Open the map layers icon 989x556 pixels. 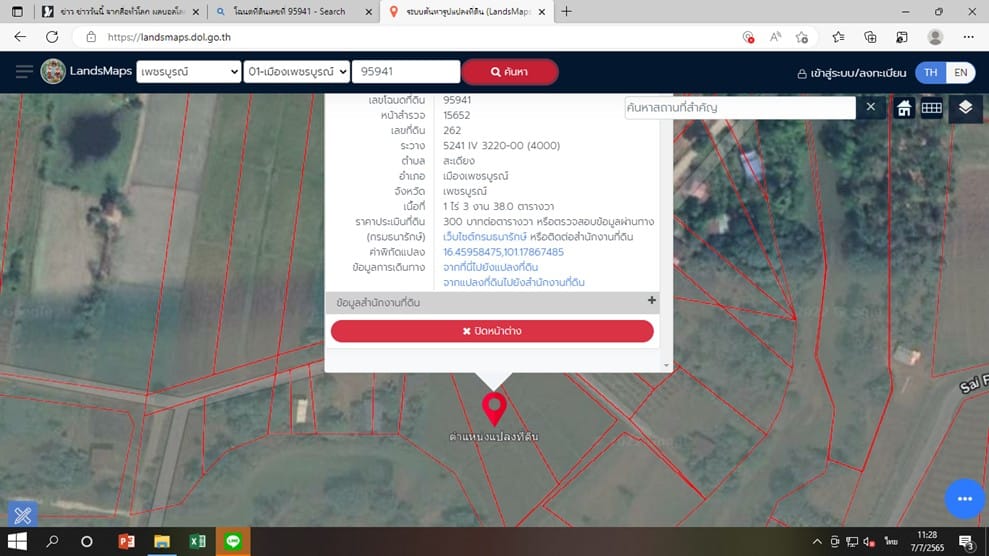coord(965,108)
